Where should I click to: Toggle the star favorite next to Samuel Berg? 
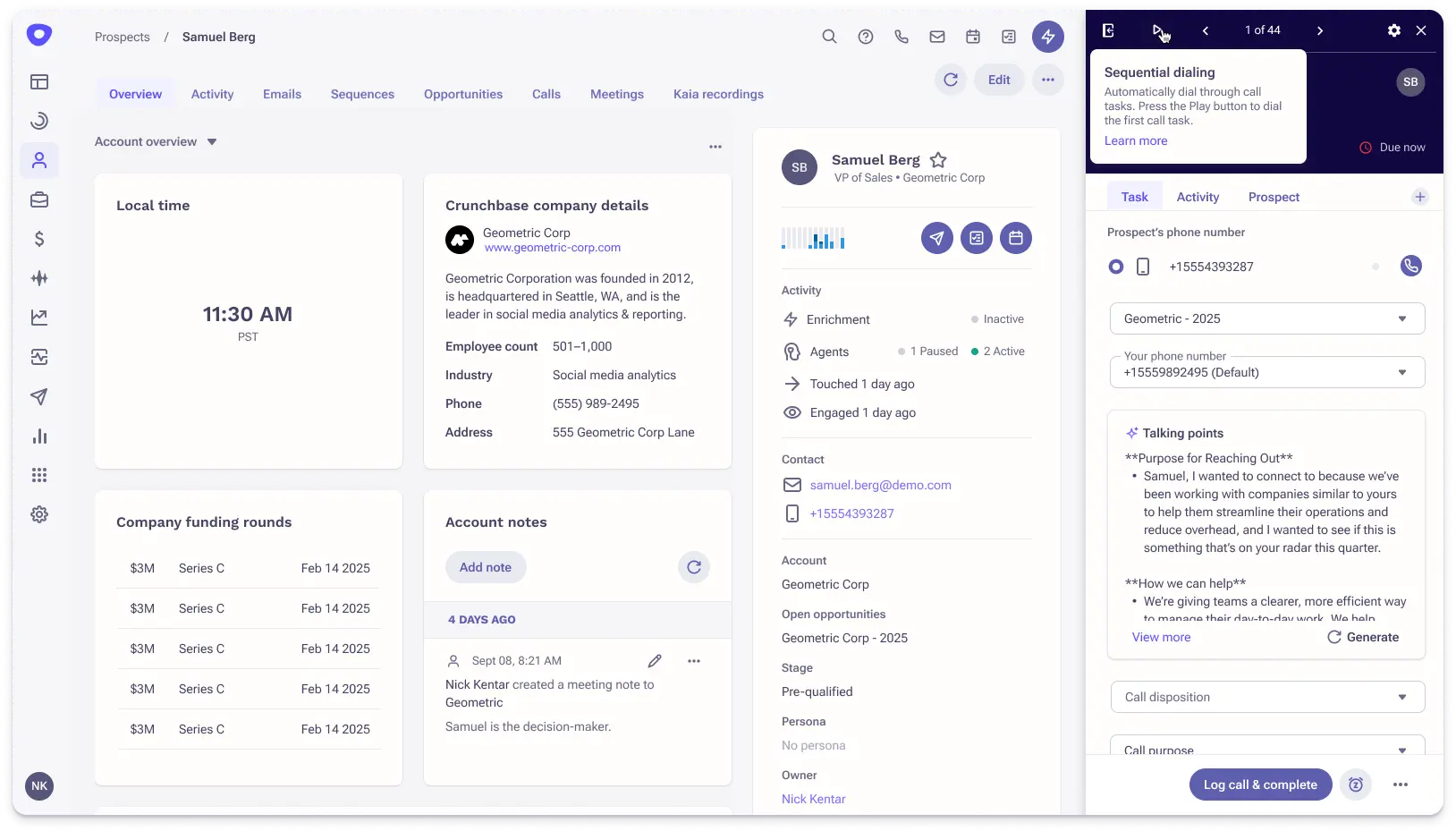click(x=938, y=159)
